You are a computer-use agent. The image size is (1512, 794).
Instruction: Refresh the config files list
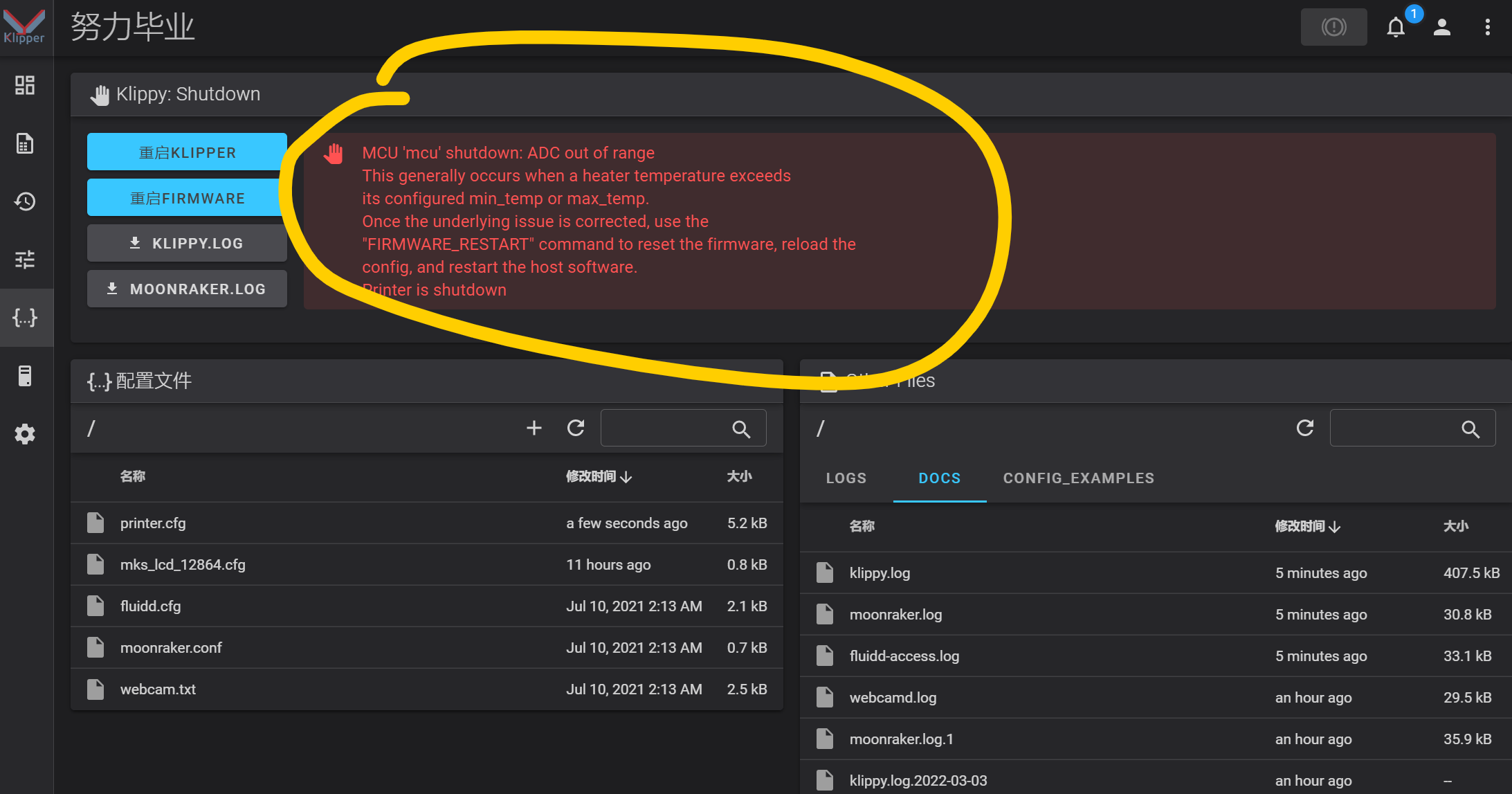pos(576,428)
